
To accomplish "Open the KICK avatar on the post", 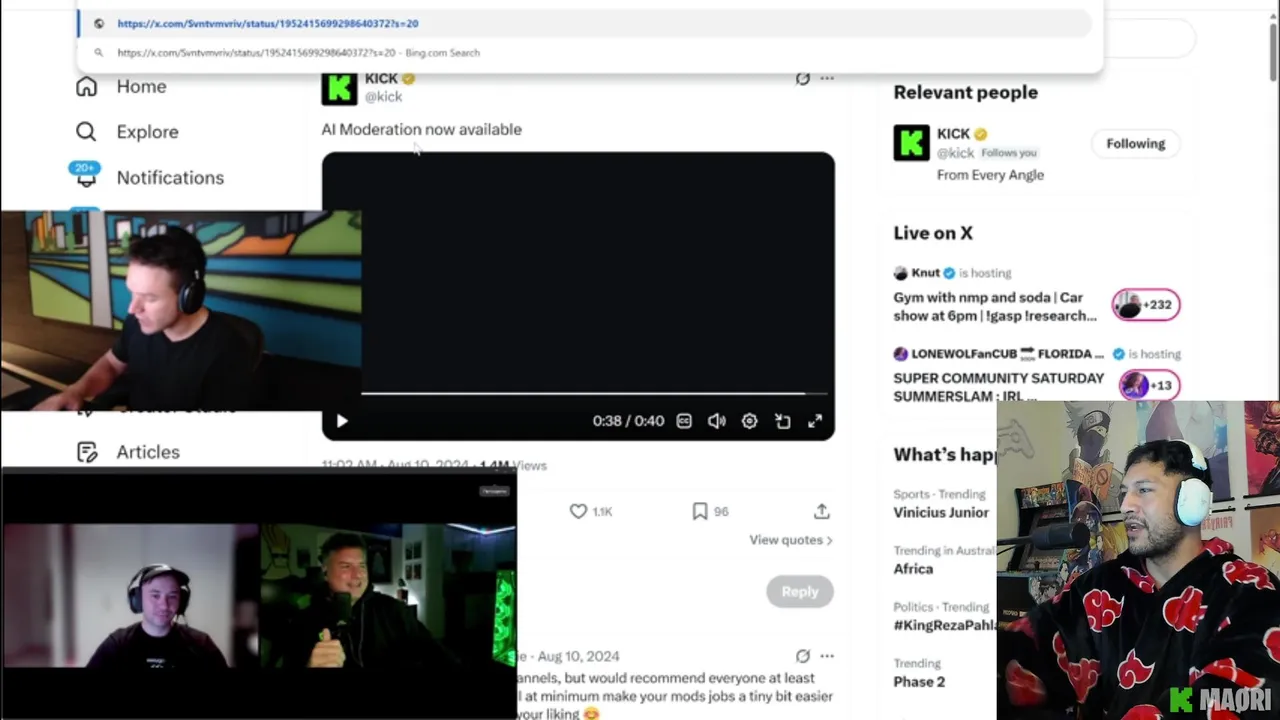I will click(x=339, y=88).
